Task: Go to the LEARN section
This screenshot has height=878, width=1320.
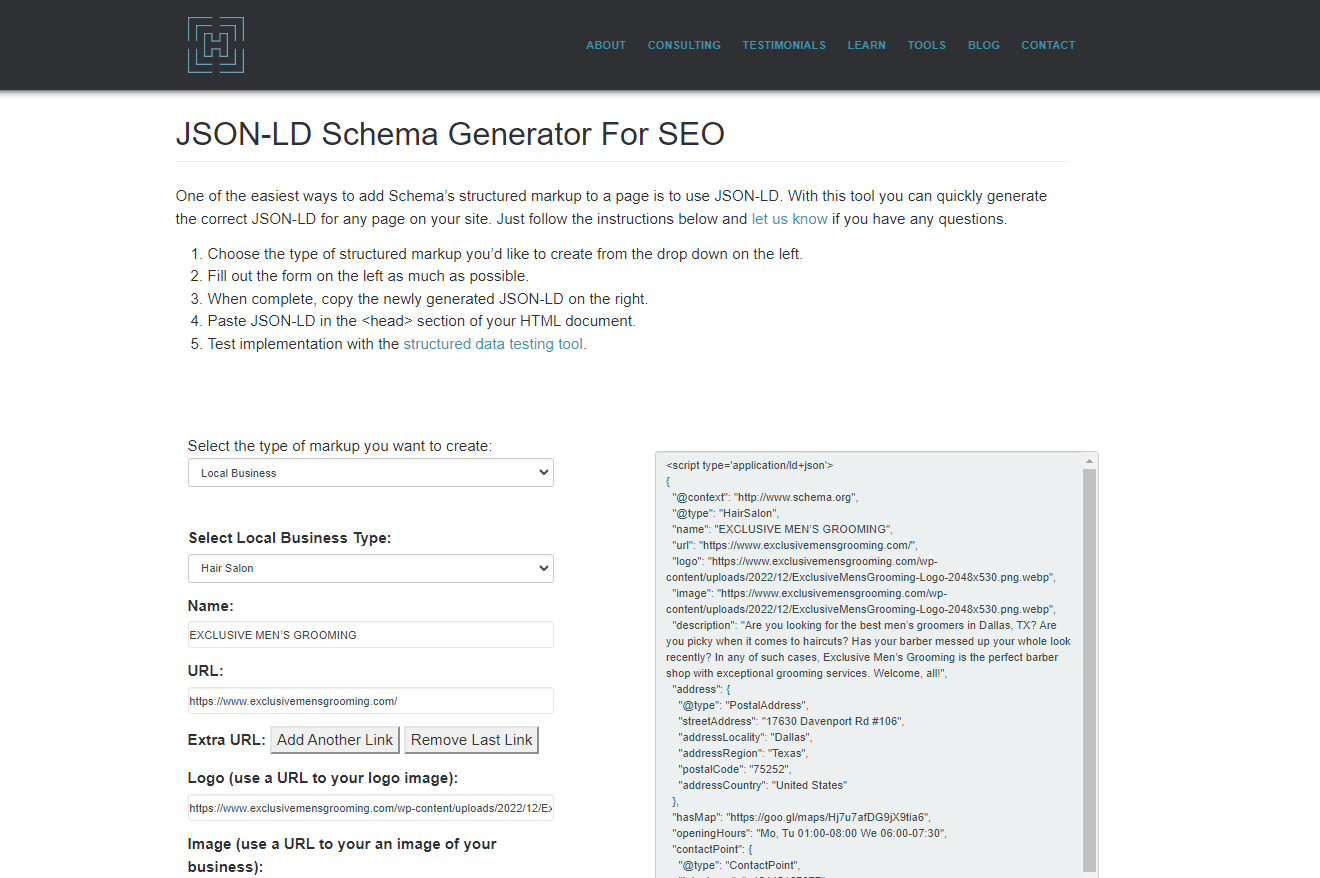Action: pos(866,45)
